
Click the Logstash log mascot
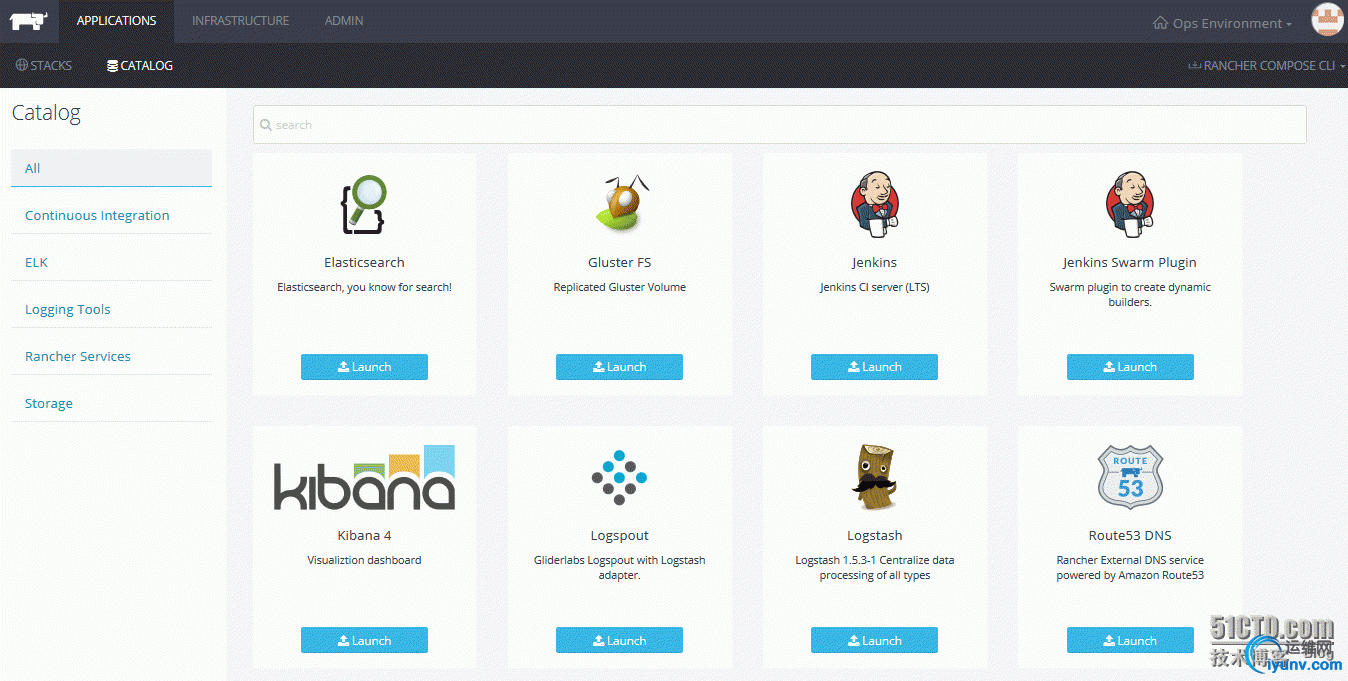[x=874, y=478]
